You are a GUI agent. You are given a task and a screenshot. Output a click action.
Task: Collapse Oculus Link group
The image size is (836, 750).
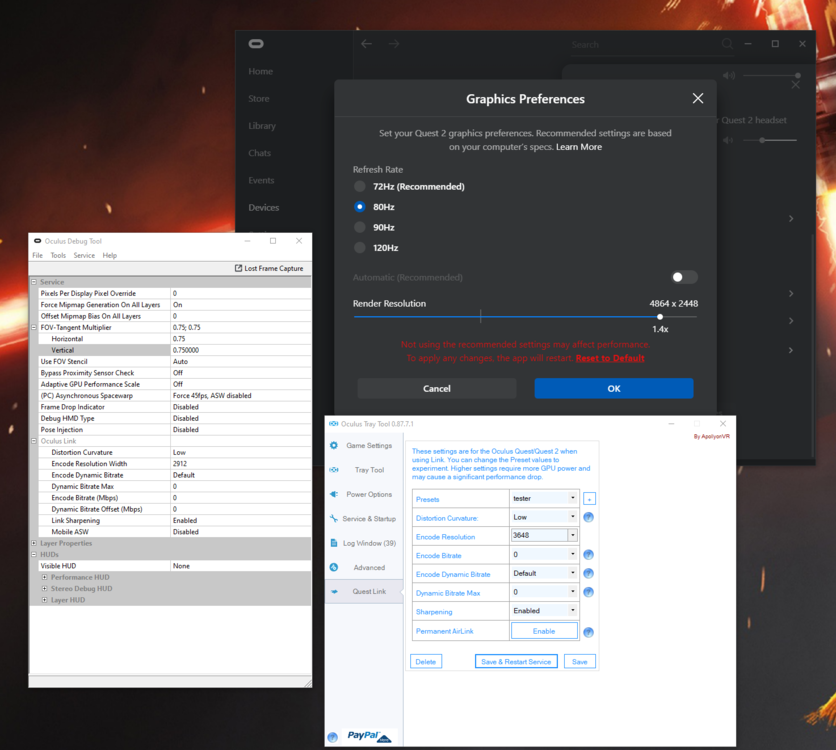pos(34,441)
